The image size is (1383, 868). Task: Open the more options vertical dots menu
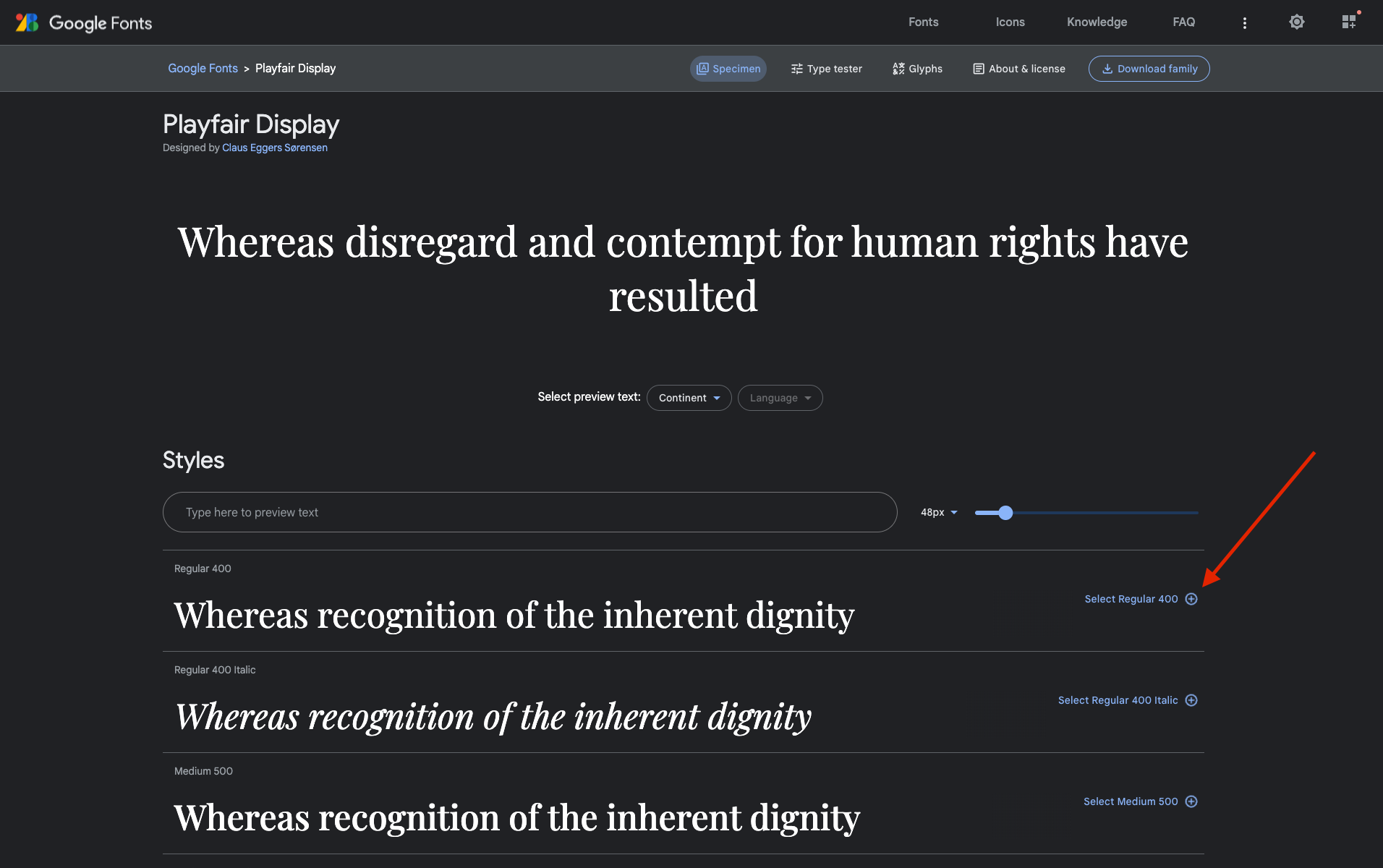pos(1245,23)
